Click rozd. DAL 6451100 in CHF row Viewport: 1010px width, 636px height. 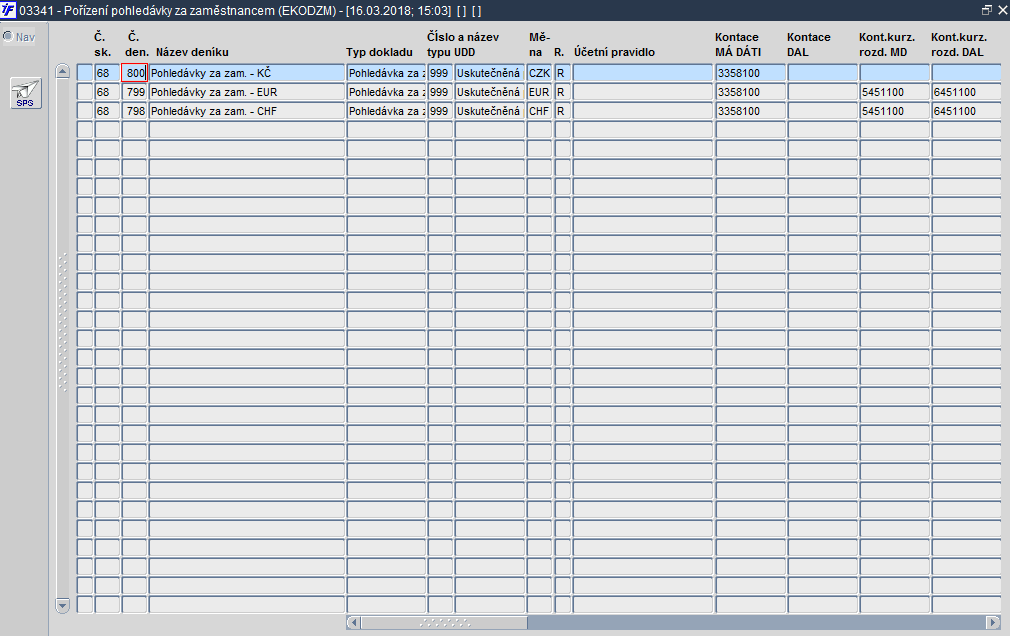(x=966, y=111)
